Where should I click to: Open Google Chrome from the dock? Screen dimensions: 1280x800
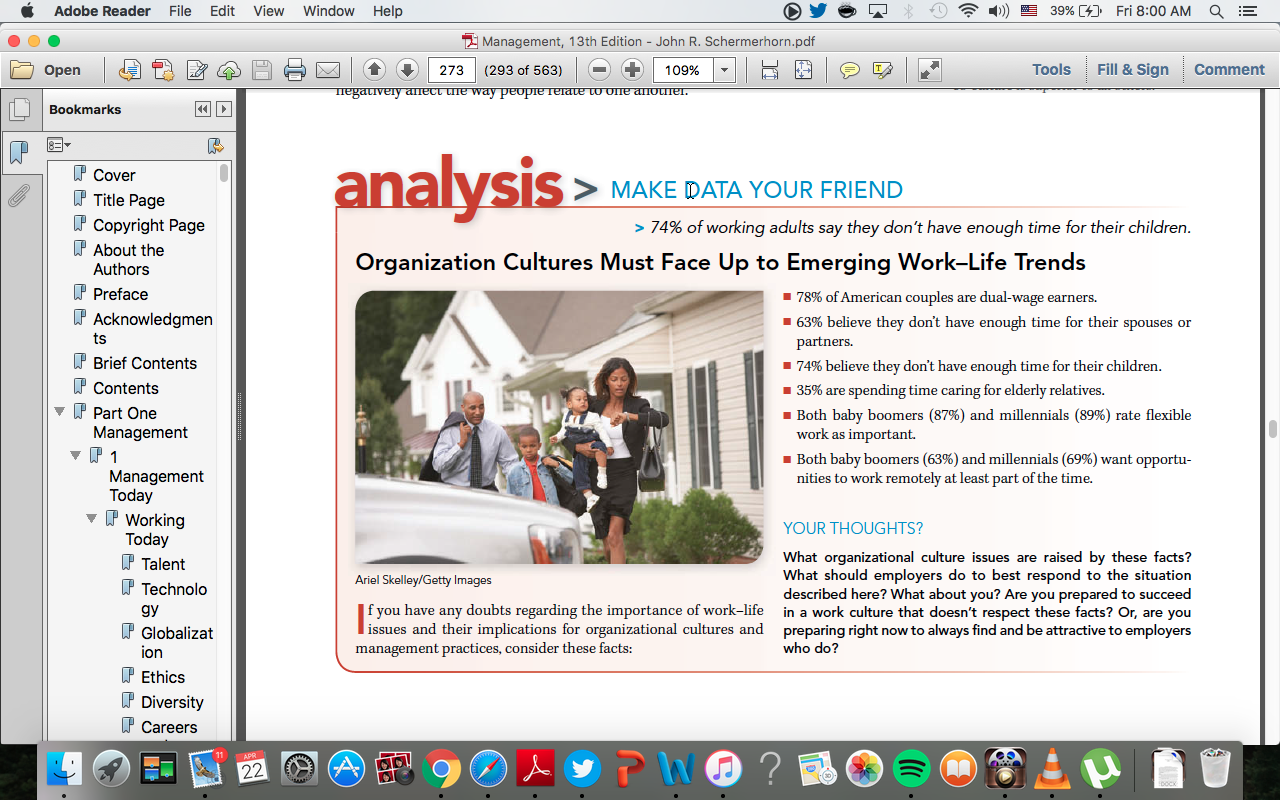tap(441, 768)
